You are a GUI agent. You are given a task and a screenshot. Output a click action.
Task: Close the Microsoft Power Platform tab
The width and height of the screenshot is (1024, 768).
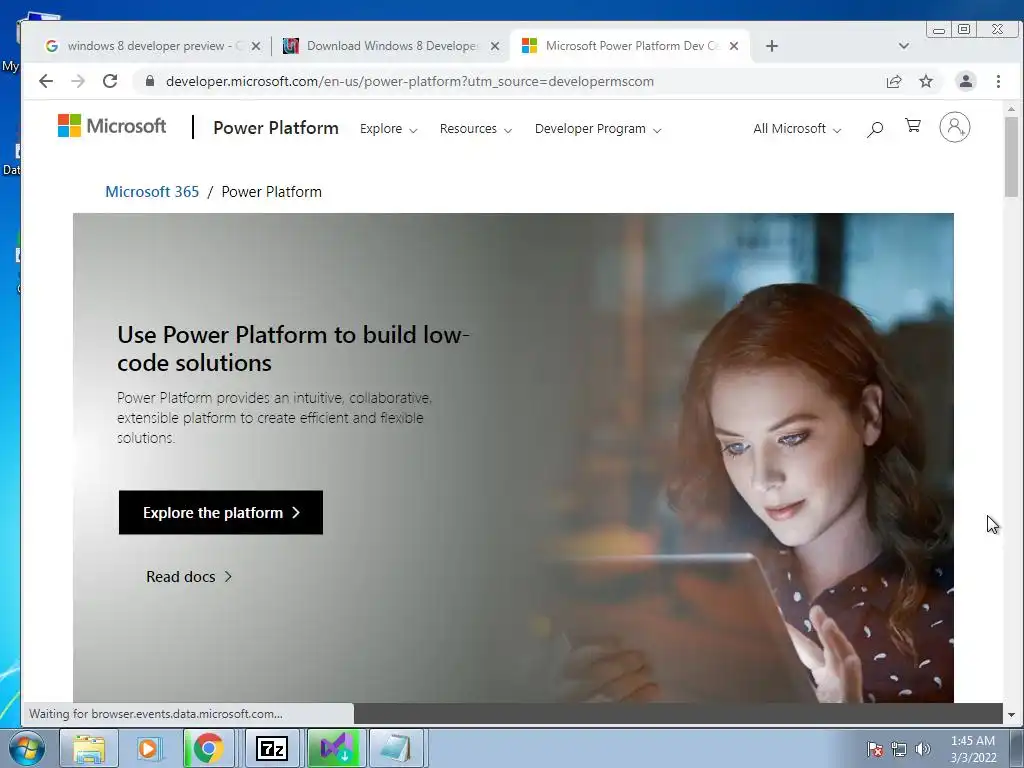point(734,46)
